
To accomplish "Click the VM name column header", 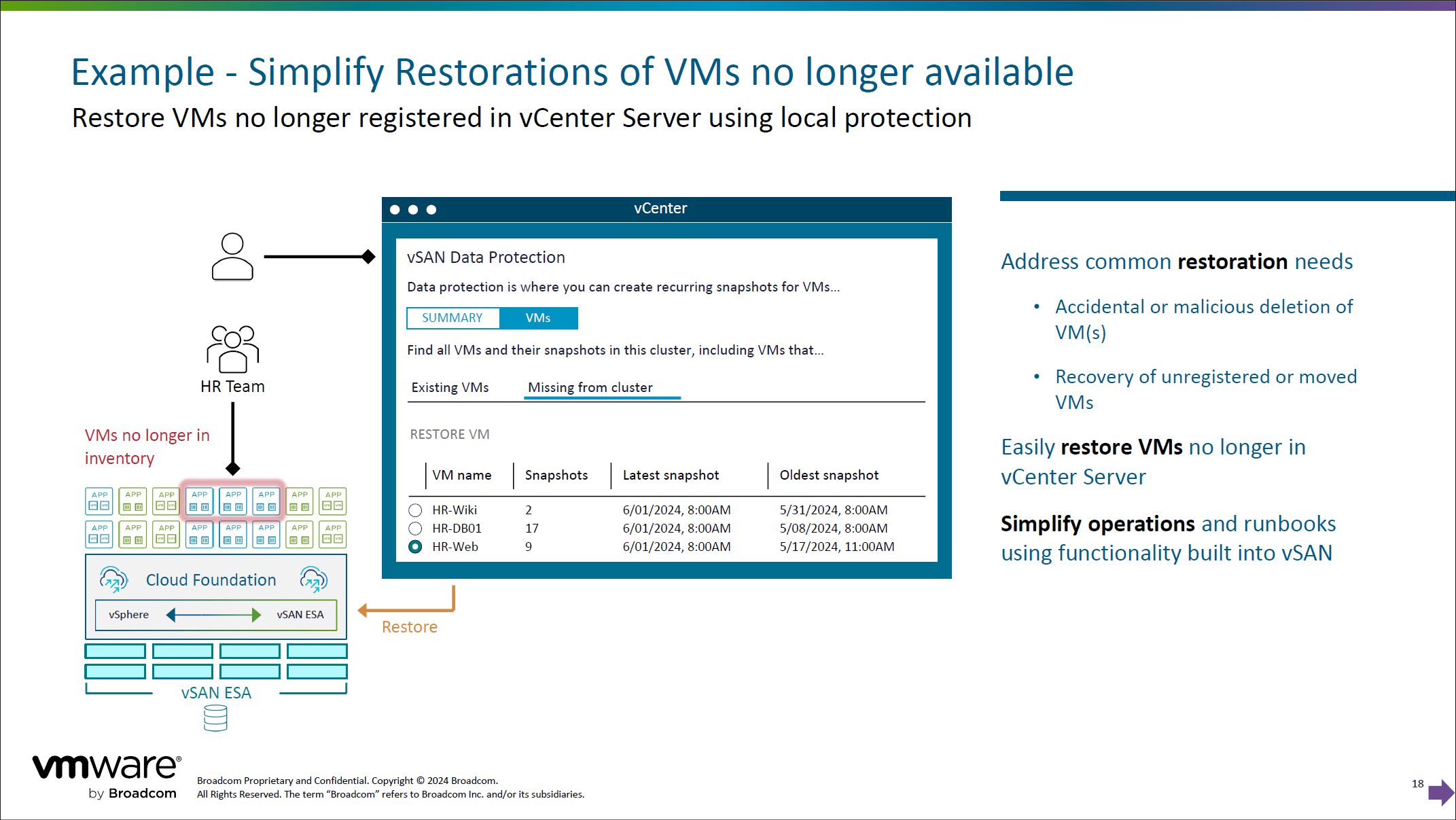I will click(x=461, y=475).
